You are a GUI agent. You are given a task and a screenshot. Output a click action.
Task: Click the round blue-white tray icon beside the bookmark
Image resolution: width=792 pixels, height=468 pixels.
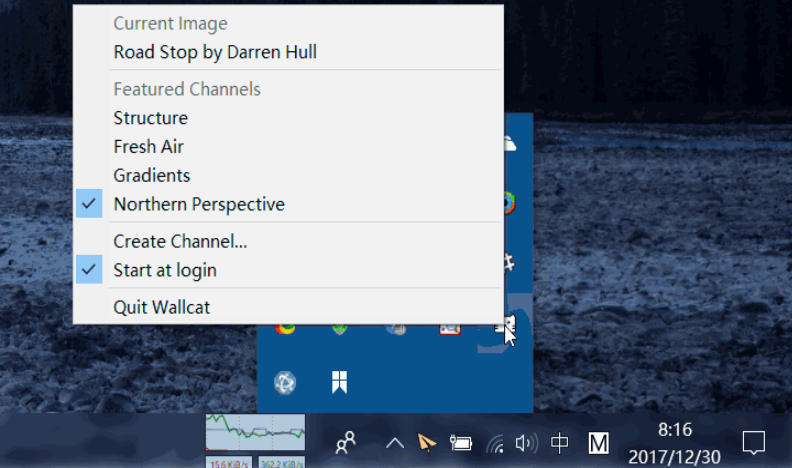[284, 382]
